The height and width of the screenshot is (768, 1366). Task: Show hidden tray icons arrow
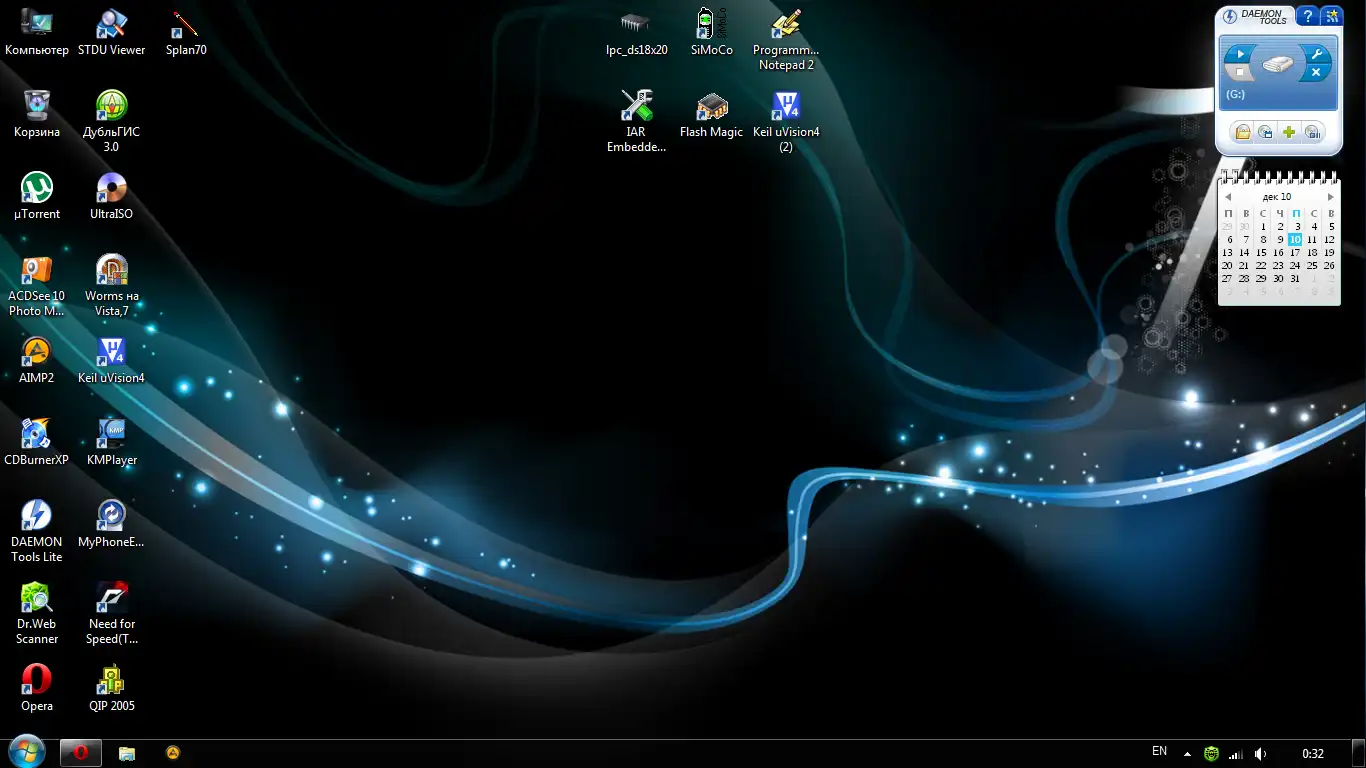(1187, 754)
